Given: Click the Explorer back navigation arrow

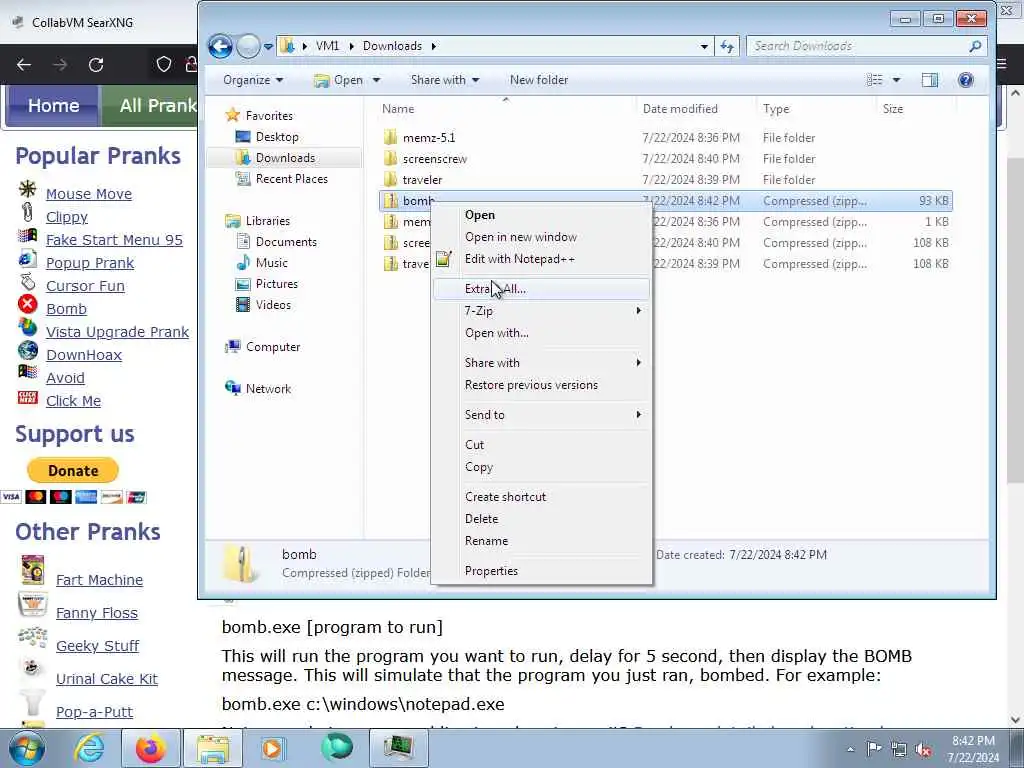Looking at the screenshot, I should 220,46.
